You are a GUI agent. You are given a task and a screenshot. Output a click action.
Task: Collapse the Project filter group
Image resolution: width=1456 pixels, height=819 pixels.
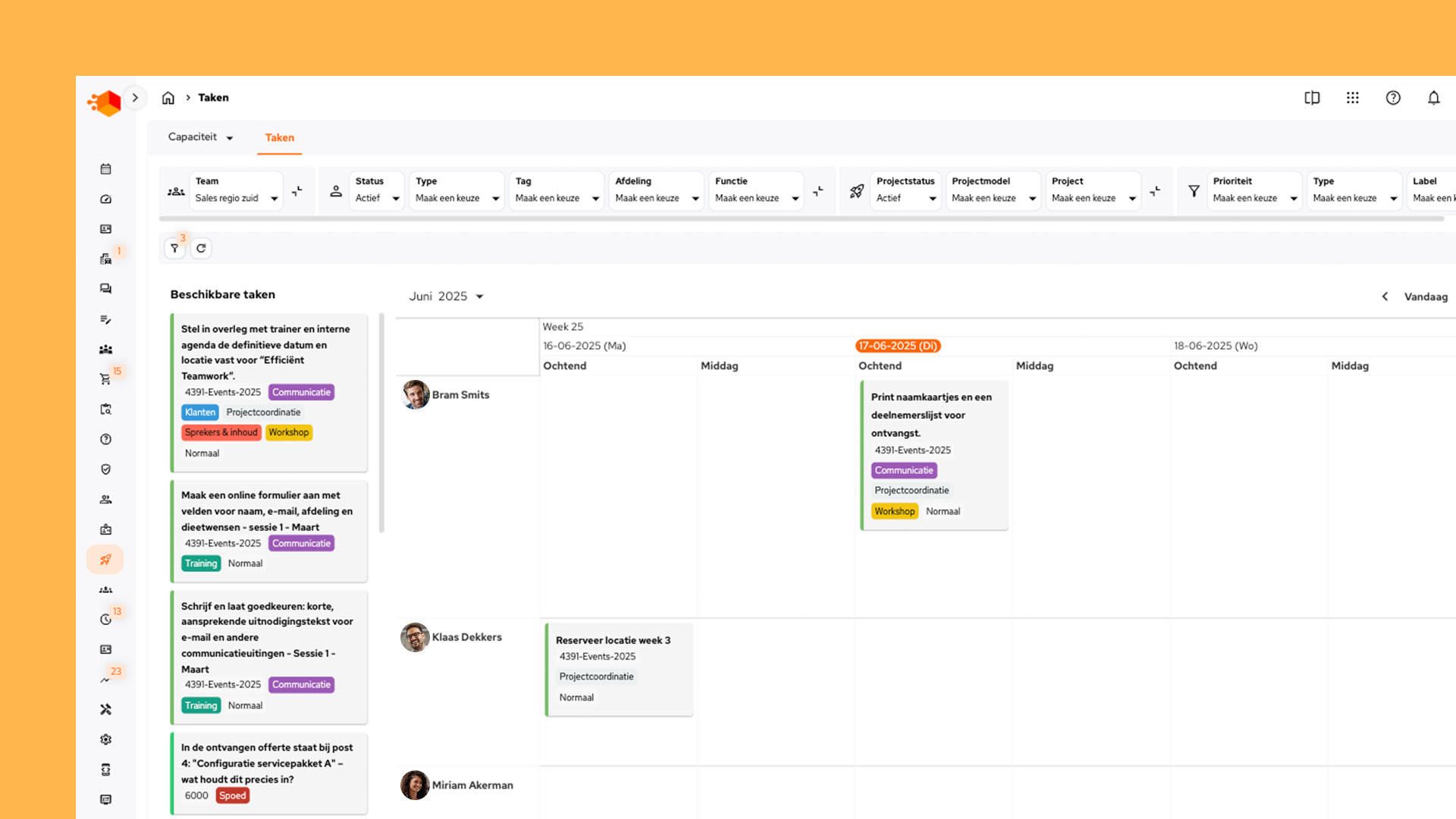click(1155, 191)
